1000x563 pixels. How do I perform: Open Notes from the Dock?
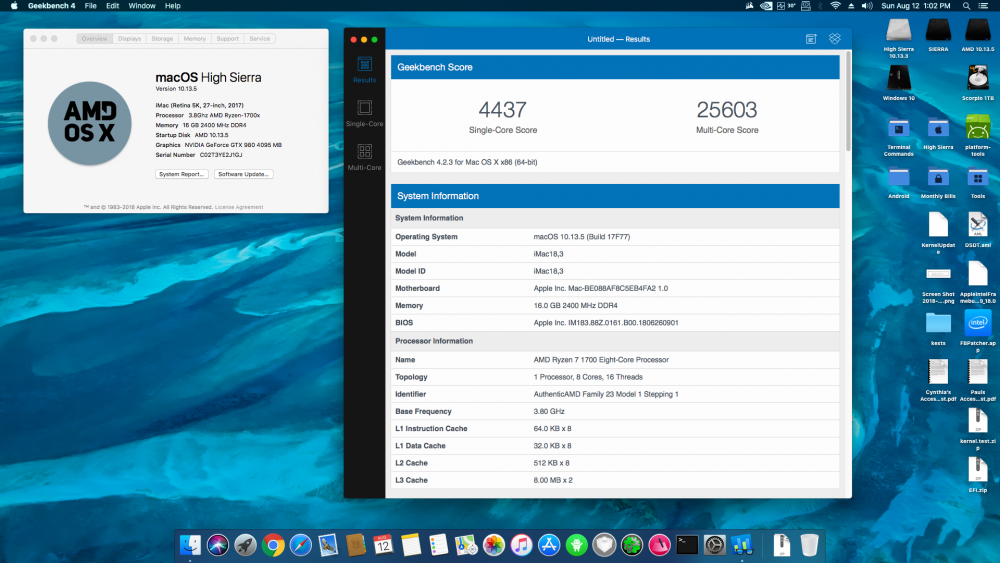(x=411, y=545)
